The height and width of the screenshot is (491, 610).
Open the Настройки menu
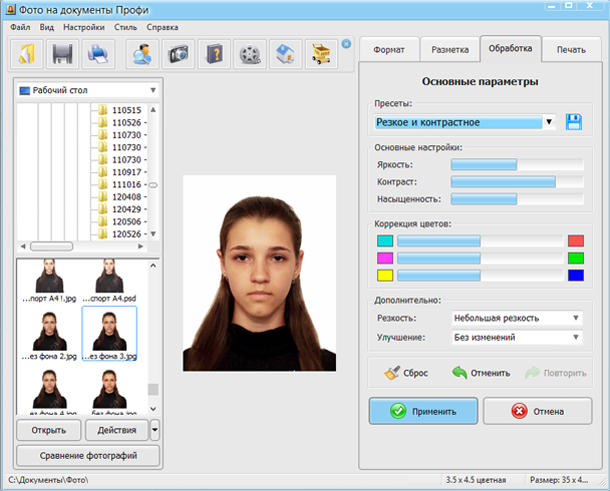[x=84, y=27]
